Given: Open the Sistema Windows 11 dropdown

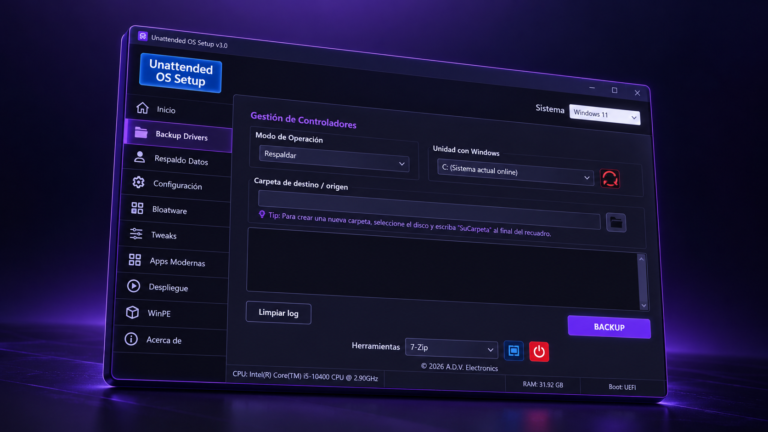Looking at the screenshot, I should pyautogui.click(x=604, y=115).
